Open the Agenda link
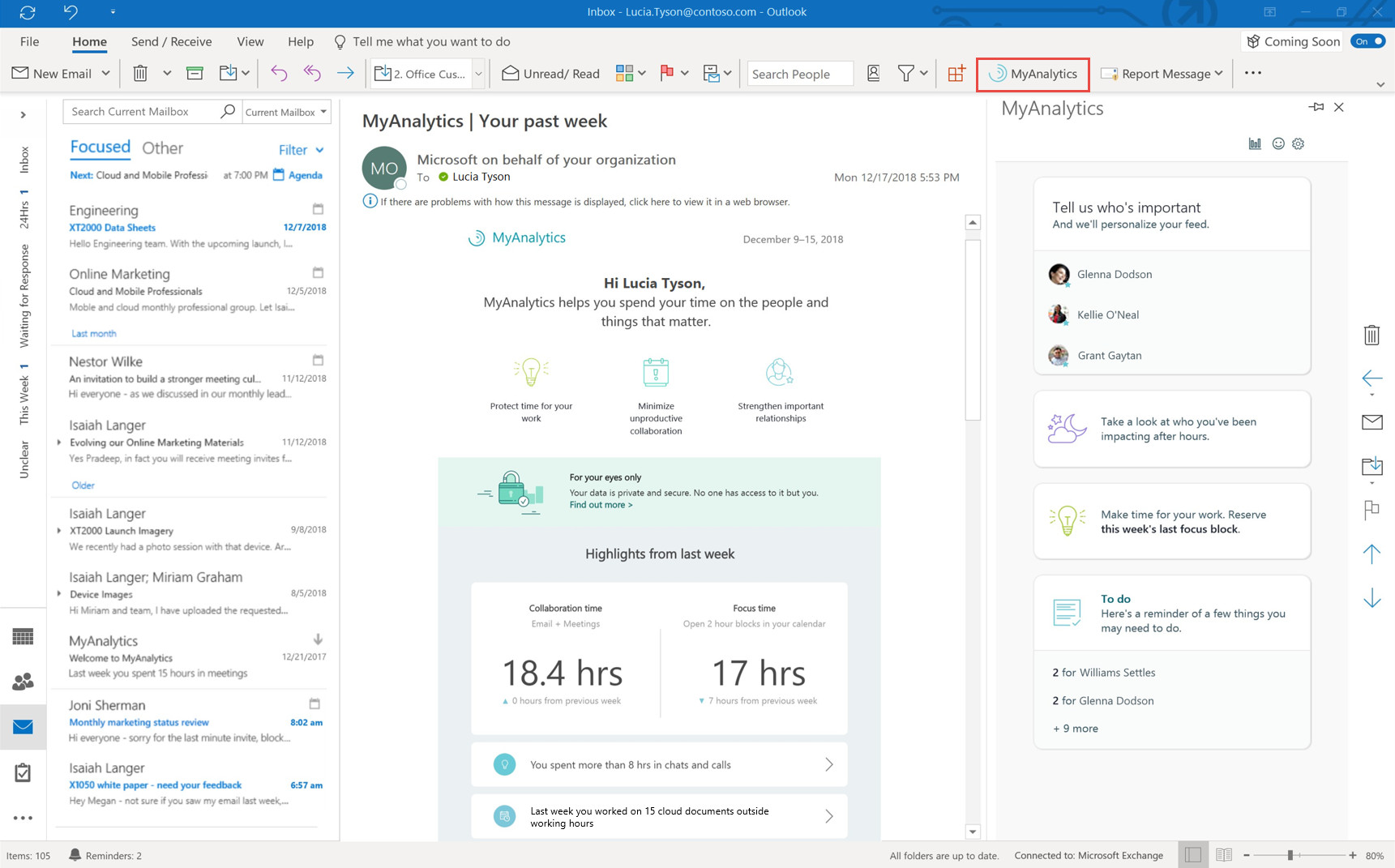1395x868 pixels. [298, 175]
